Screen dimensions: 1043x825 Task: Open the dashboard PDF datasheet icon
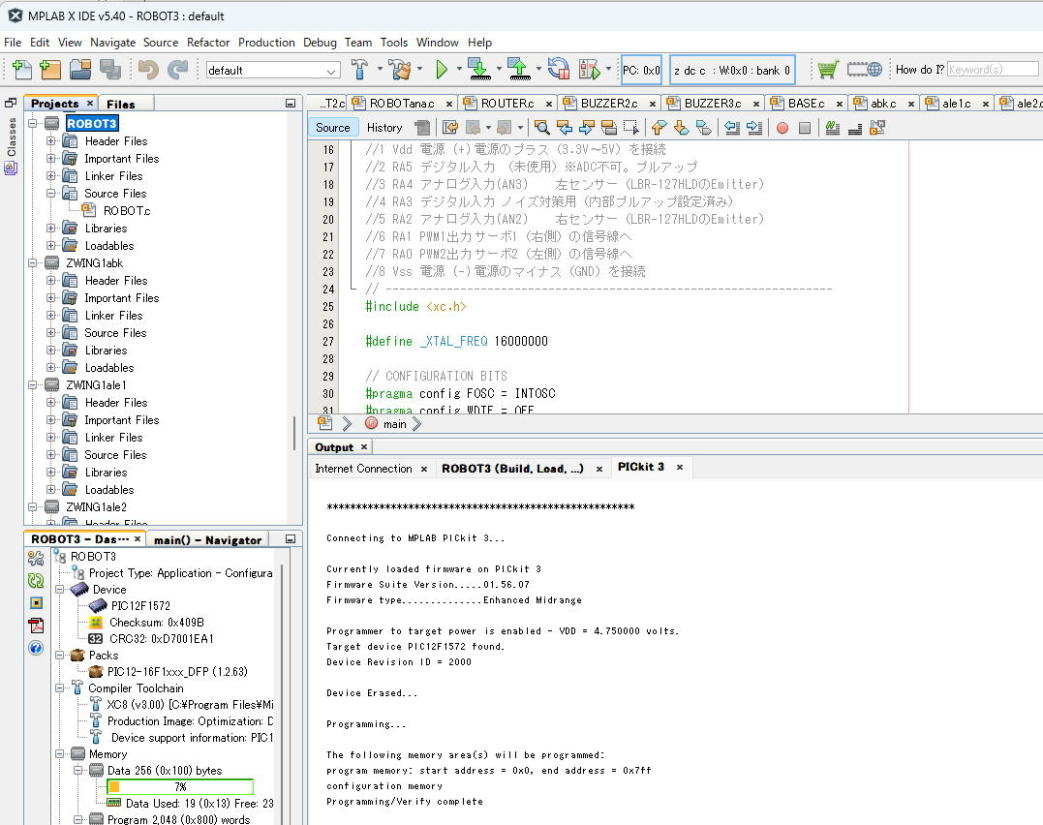(36, 625)
